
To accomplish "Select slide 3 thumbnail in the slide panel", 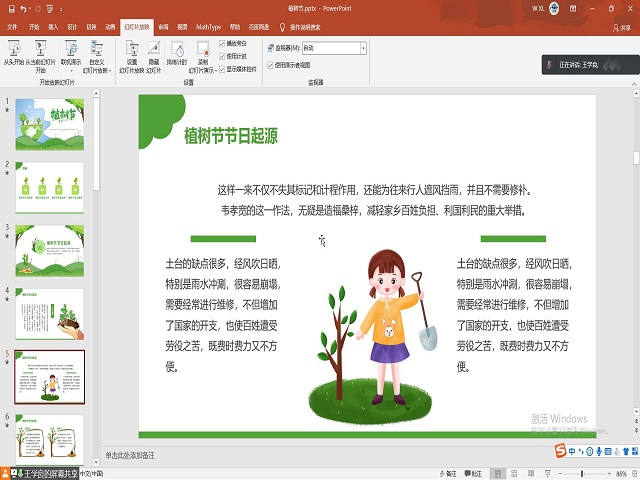I will [x=49, y=251].
